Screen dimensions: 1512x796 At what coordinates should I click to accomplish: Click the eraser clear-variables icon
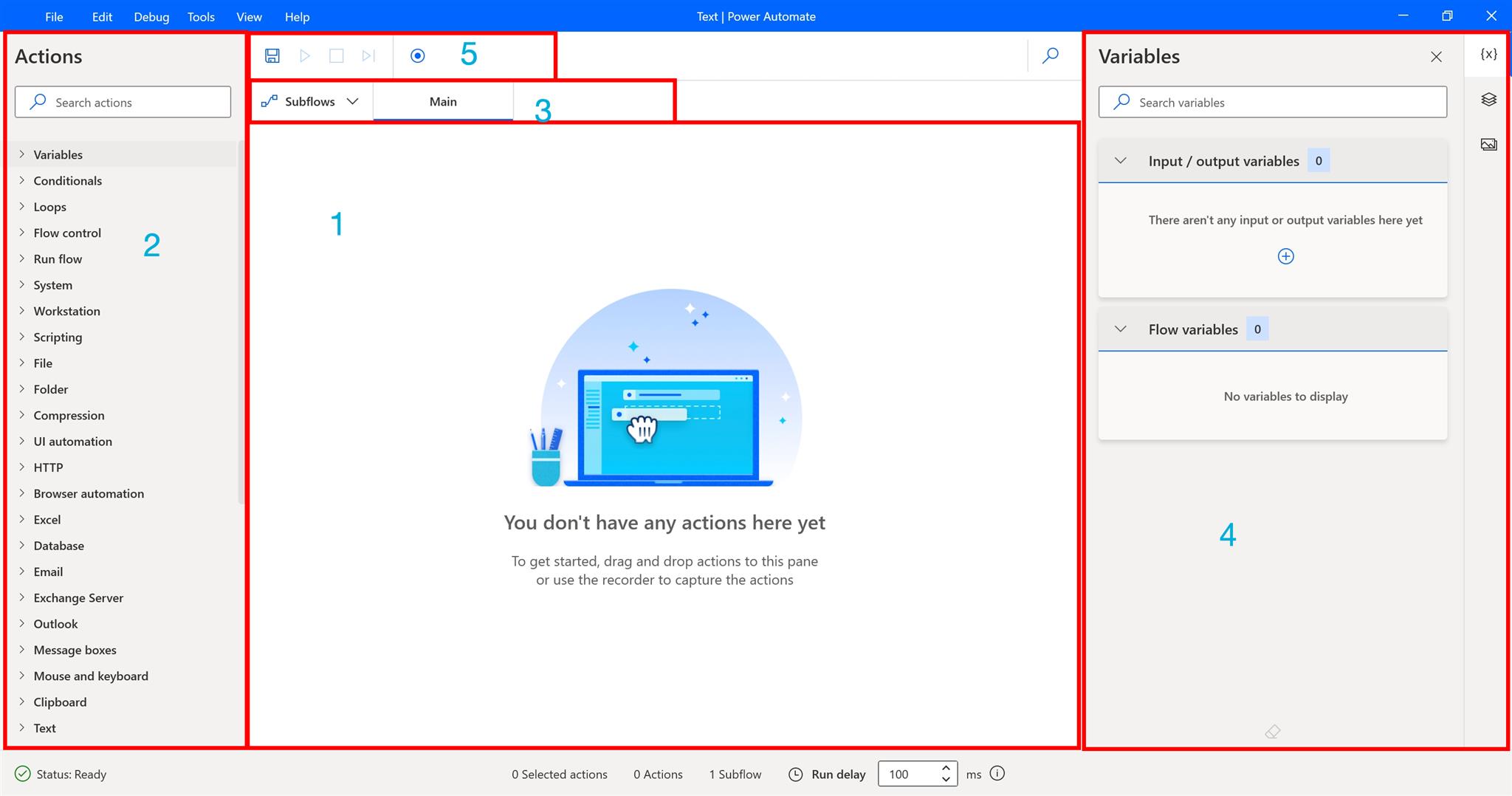1272,732
